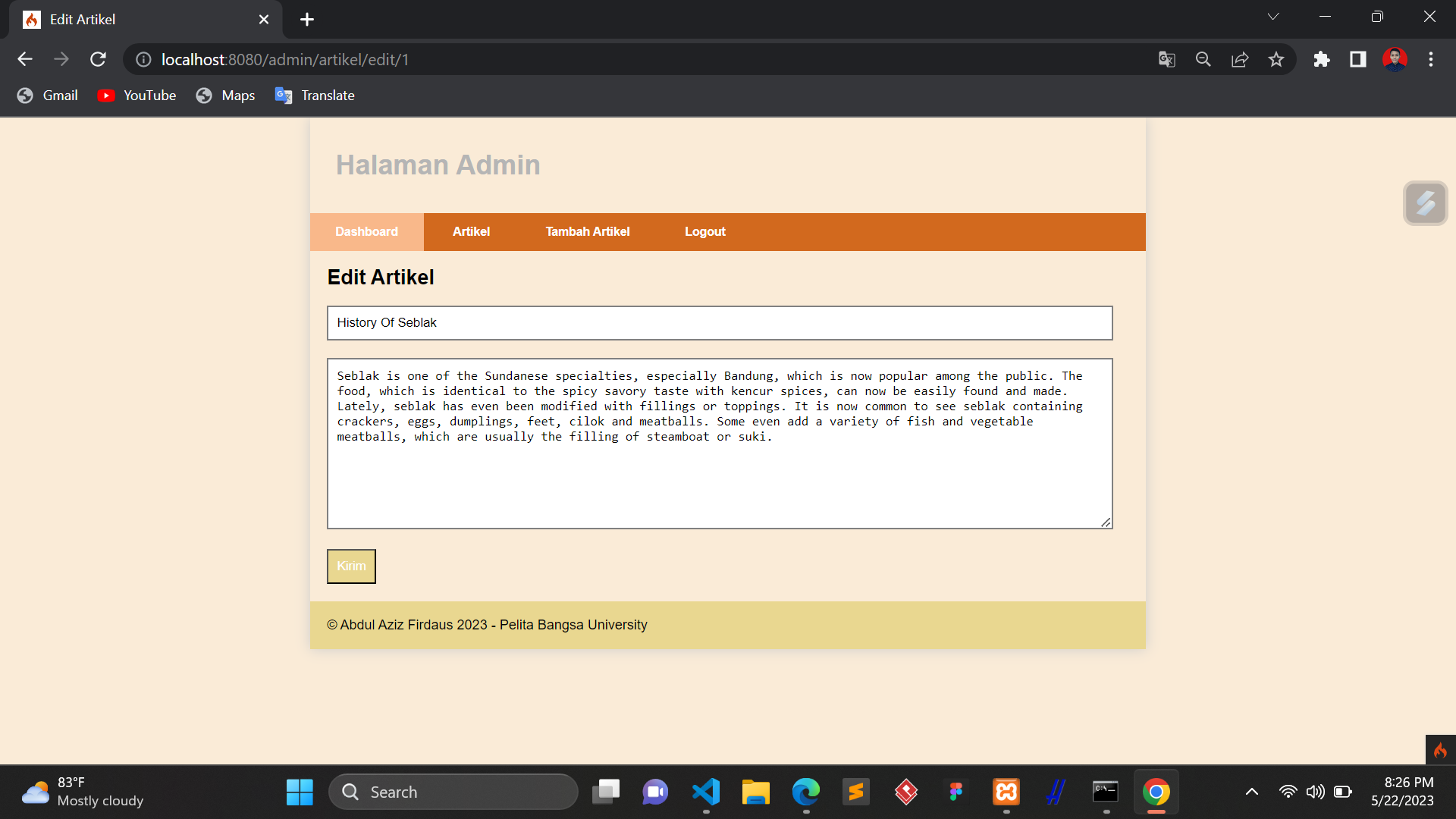
Task: Open Sublime Text from the taskbar
Action: (856, 792)
